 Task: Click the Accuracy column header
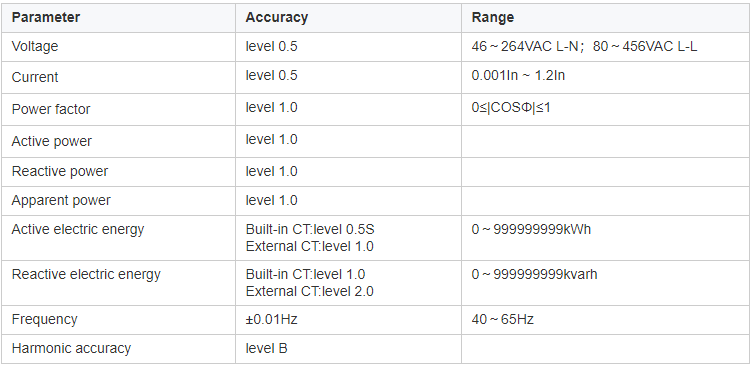(277, 18)
